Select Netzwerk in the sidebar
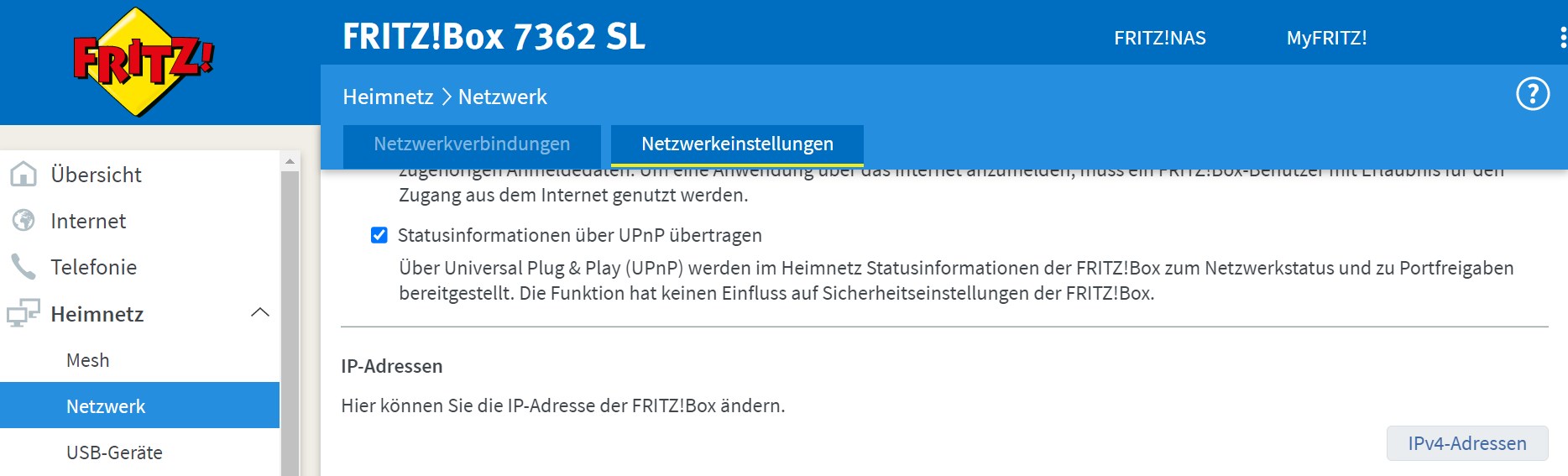The height and width of the screenshot is (476, 1568). [x=106, y=406]
